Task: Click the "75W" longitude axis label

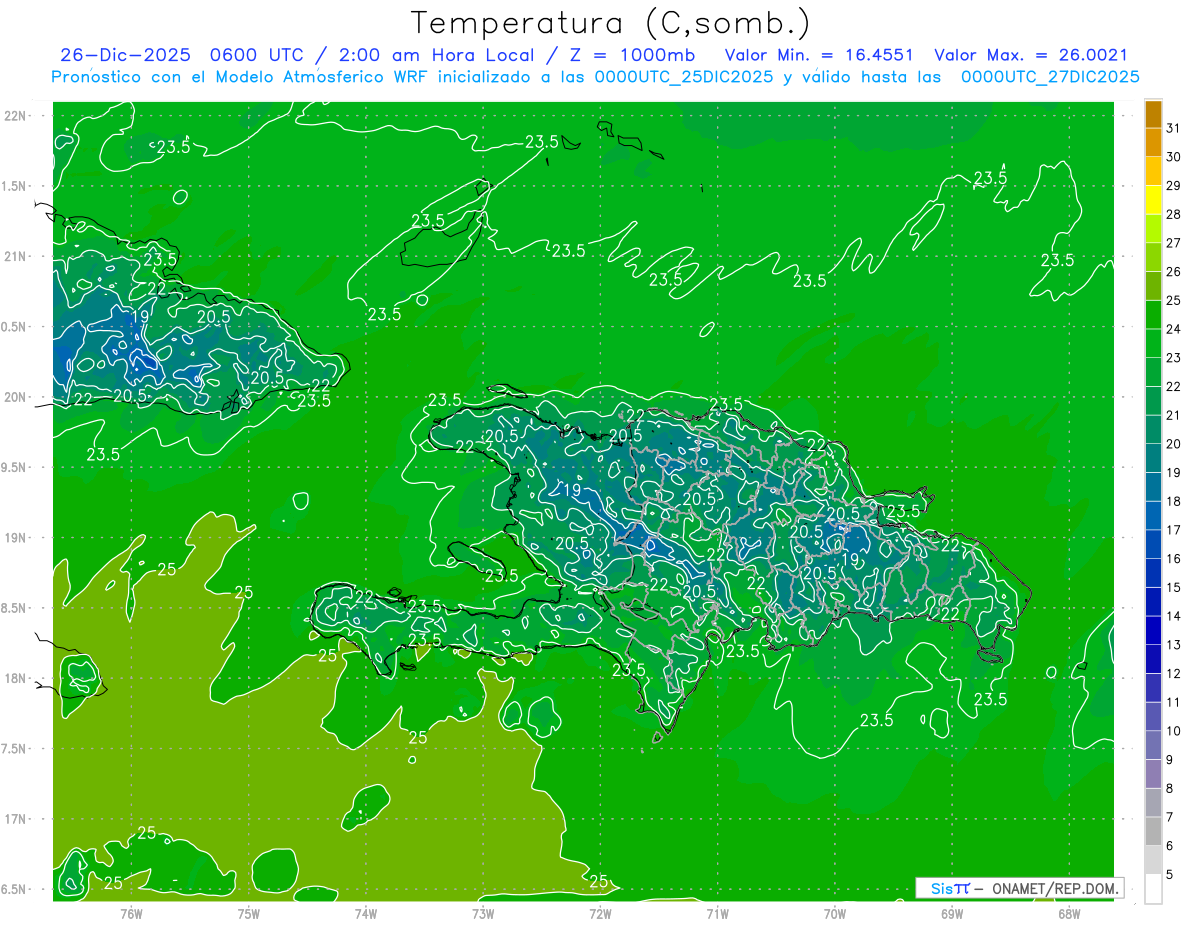Action: [x=249, y=914]
